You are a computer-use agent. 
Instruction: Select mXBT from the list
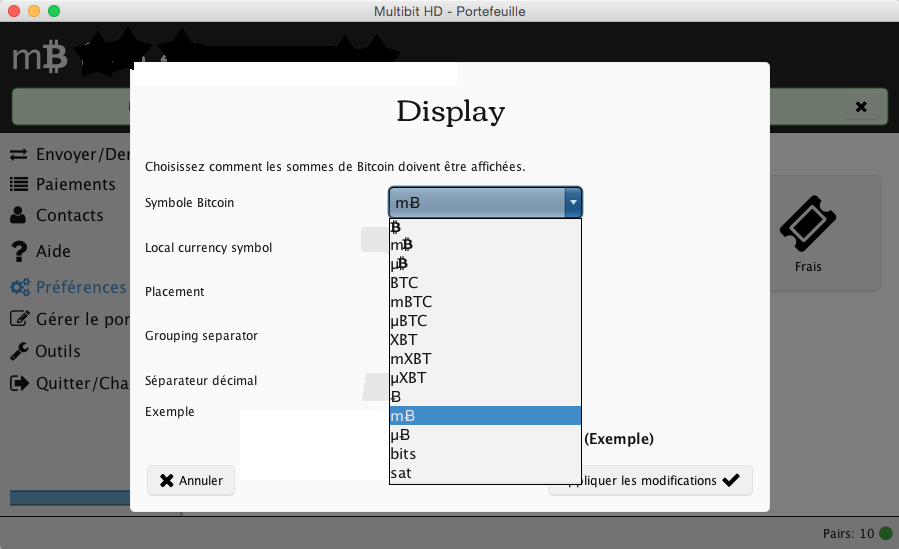485,359
